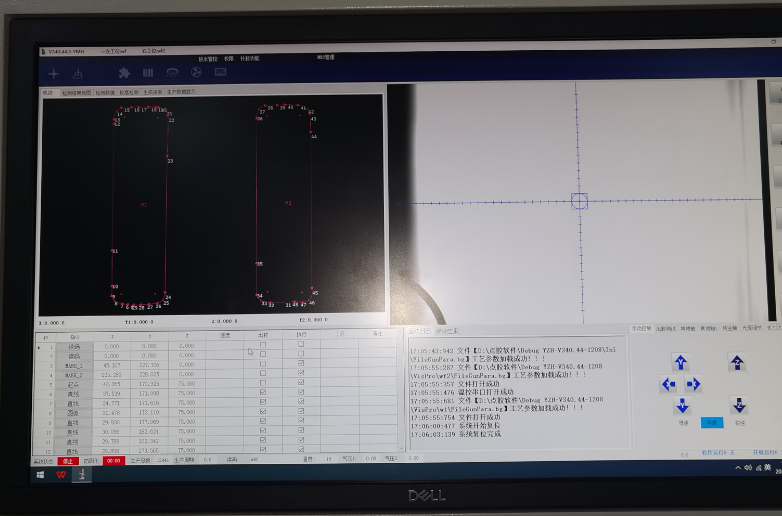
Task: Open the second tab above the log panel
Action: click(x=447, y=330)
